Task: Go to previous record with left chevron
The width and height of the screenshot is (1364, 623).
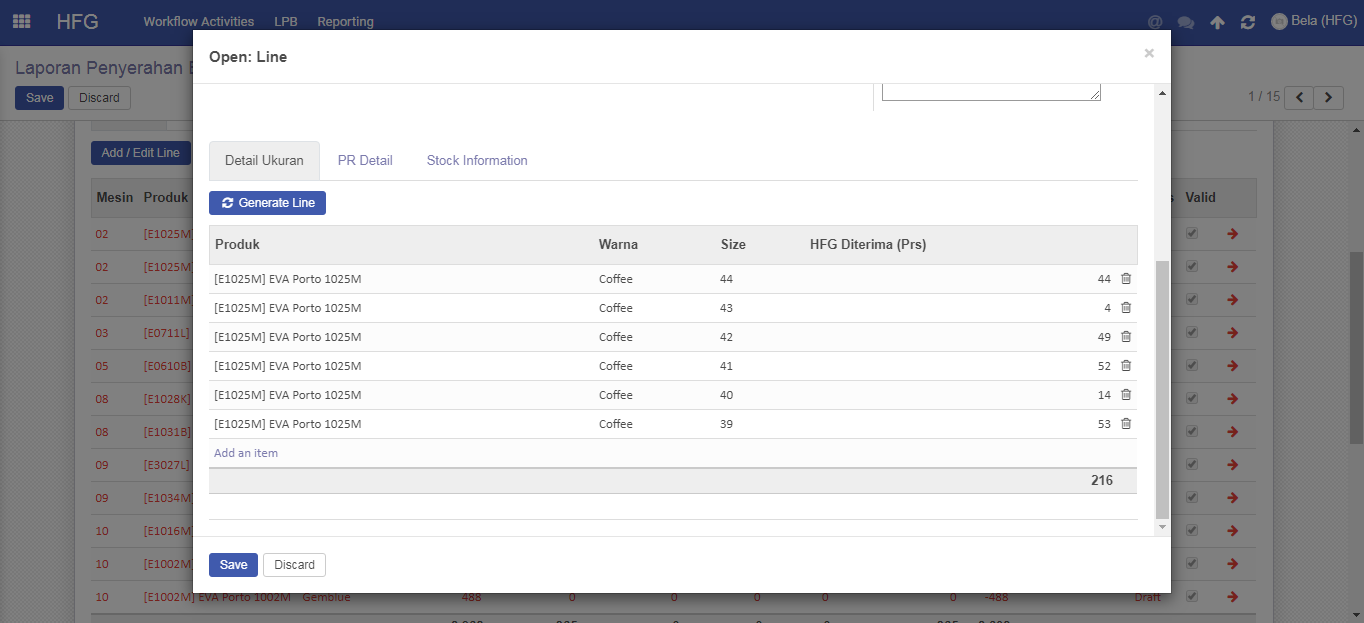Action: click(1299, 97)
